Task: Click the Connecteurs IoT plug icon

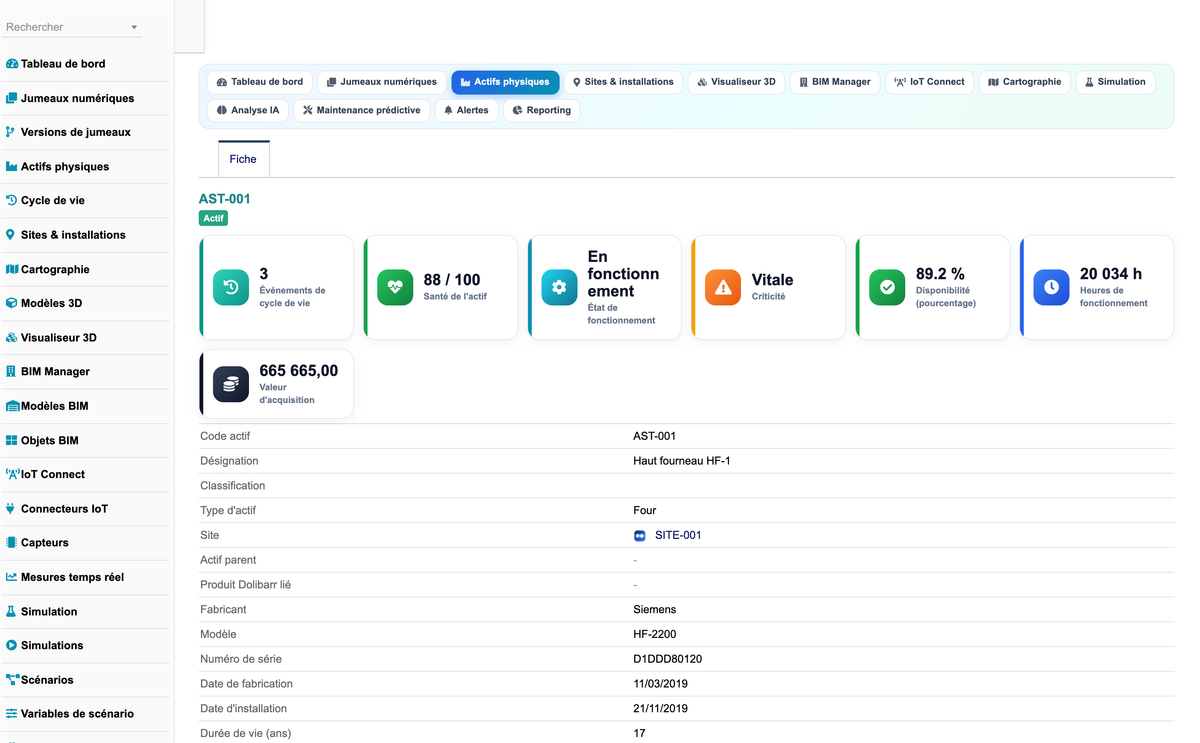Action: point(11,508)
